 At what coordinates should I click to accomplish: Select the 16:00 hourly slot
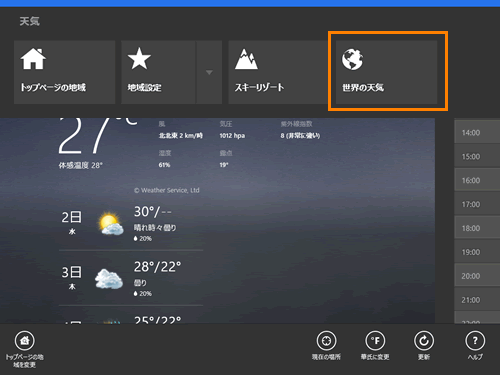[x=477, y=180]
